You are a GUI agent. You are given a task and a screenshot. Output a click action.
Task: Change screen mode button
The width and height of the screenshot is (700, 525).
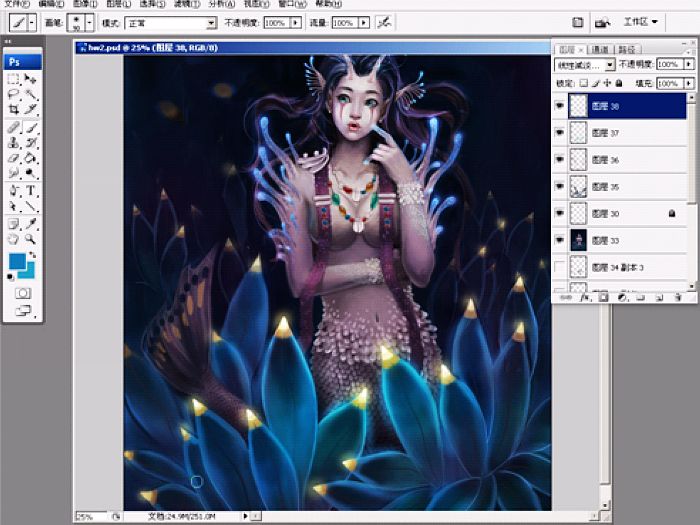tap(23, 310)
